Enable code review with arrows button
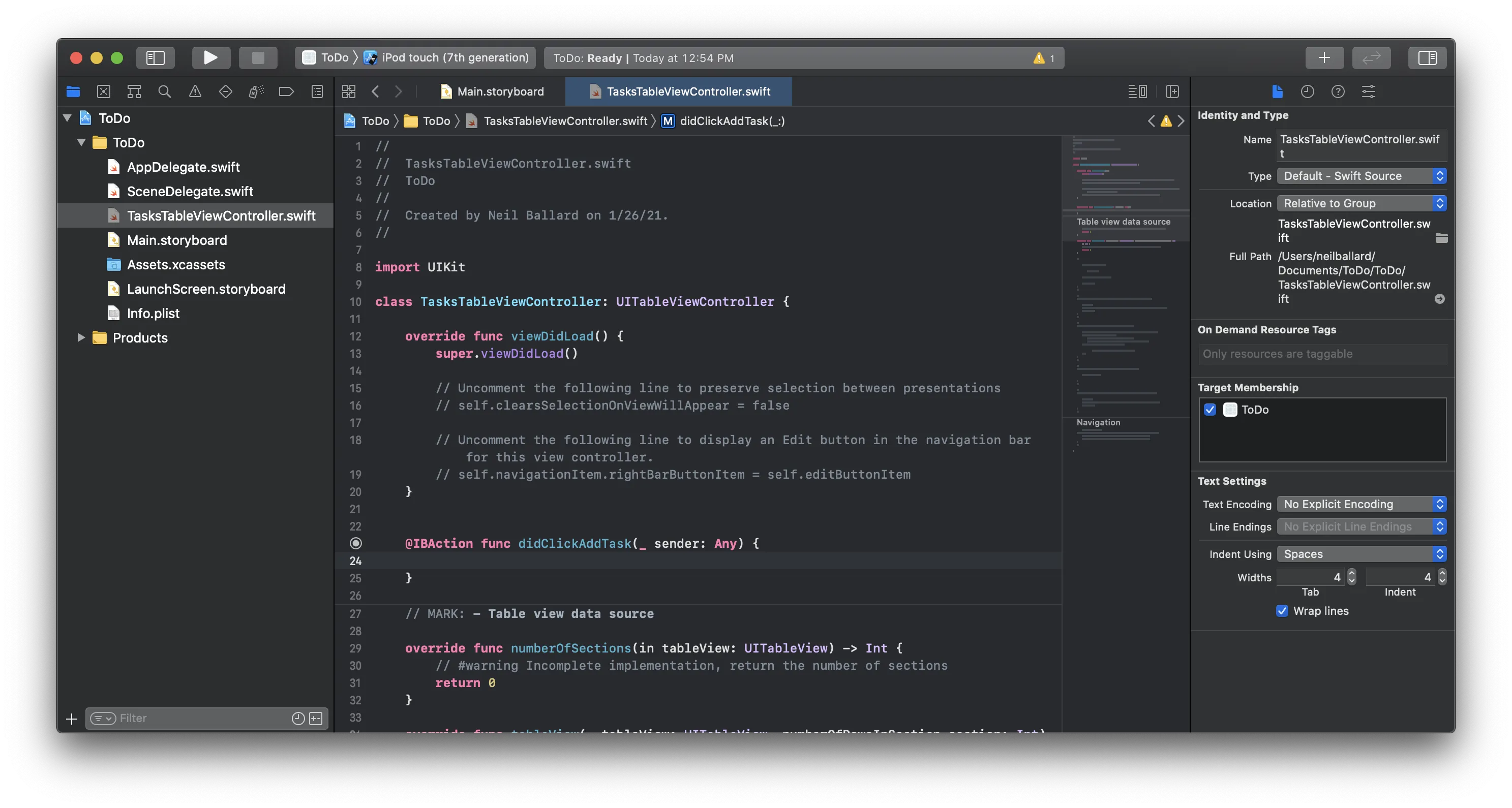This screenshot has height=808, width=1512. [x=1371, y=57]
